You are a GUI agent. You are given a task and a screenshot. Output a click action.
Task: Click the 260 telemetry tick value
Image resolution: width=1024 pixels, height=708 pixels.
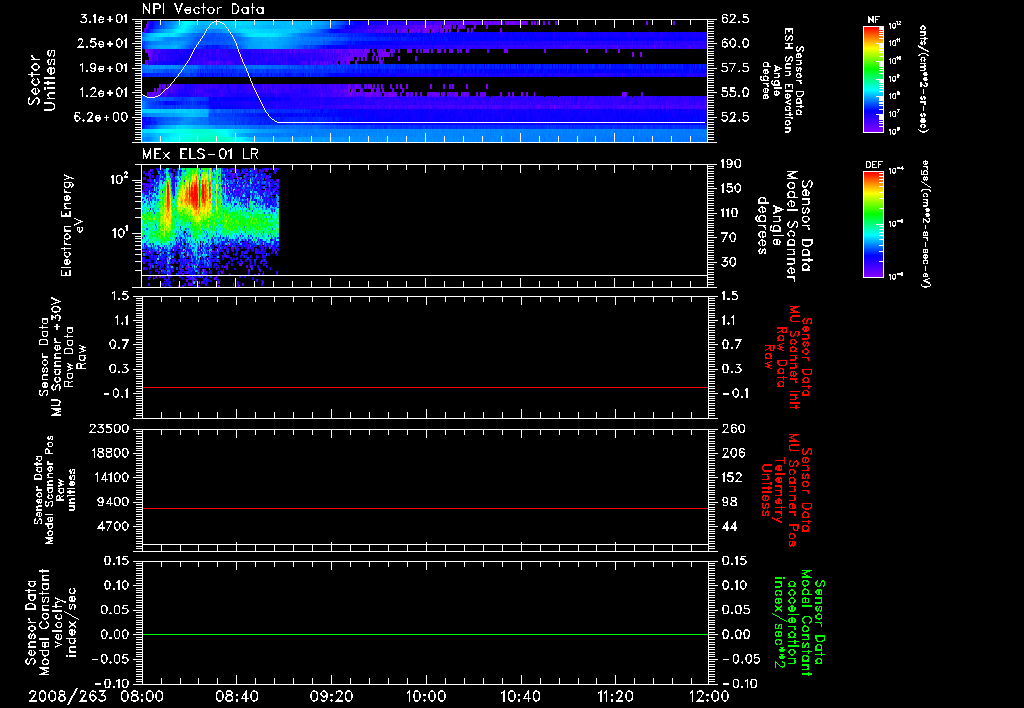point(733,428)
